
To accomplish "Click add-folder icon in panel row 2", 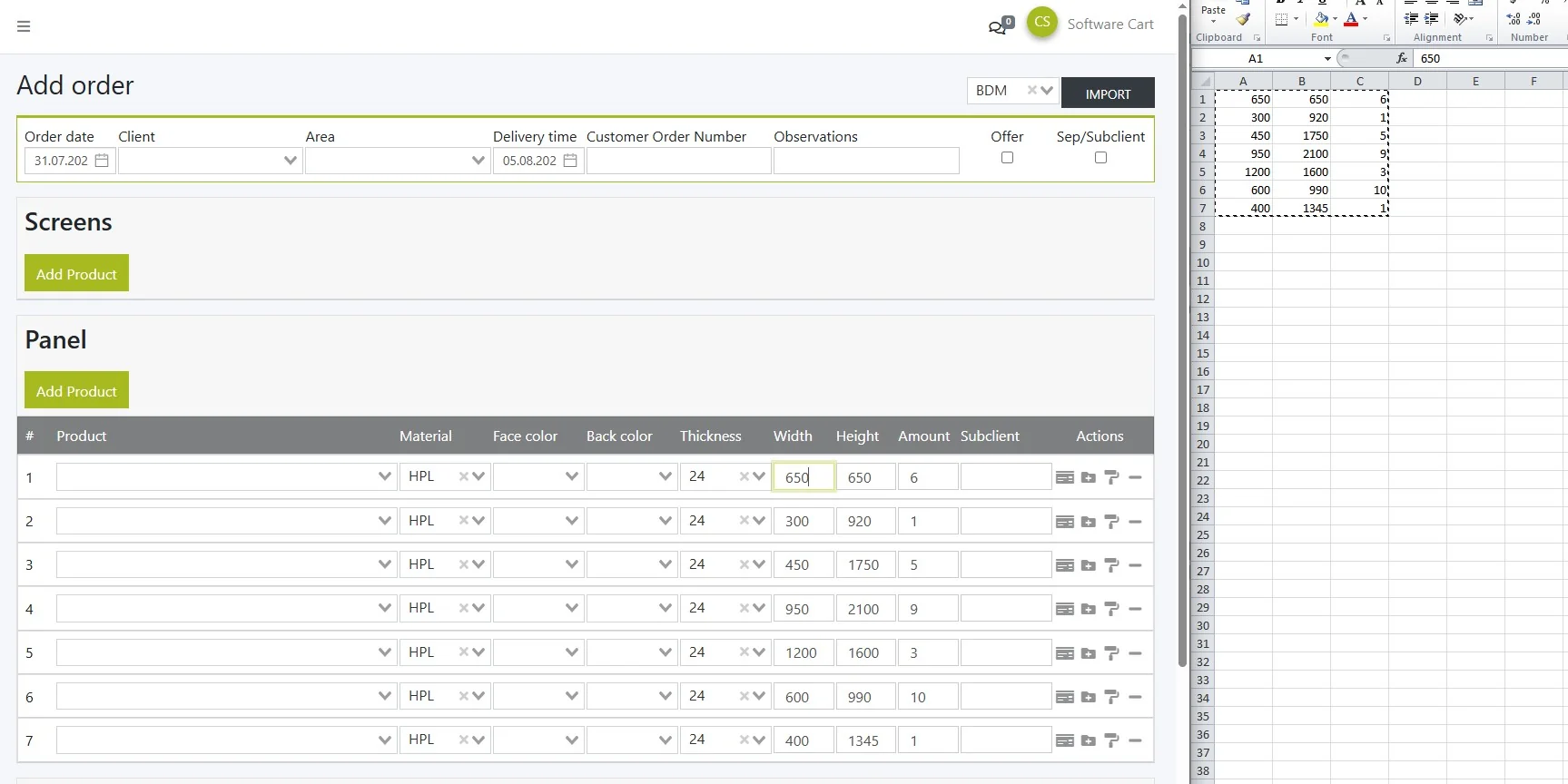I will coord(1089,522).
